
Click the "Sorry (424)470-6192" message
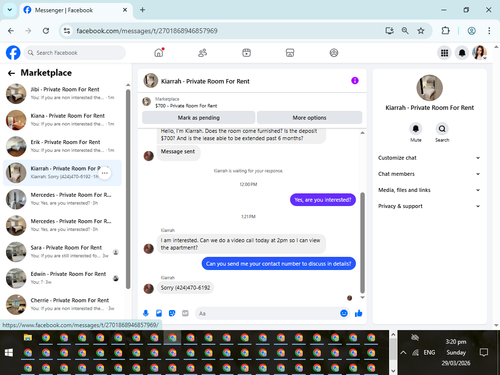point(185,288)
